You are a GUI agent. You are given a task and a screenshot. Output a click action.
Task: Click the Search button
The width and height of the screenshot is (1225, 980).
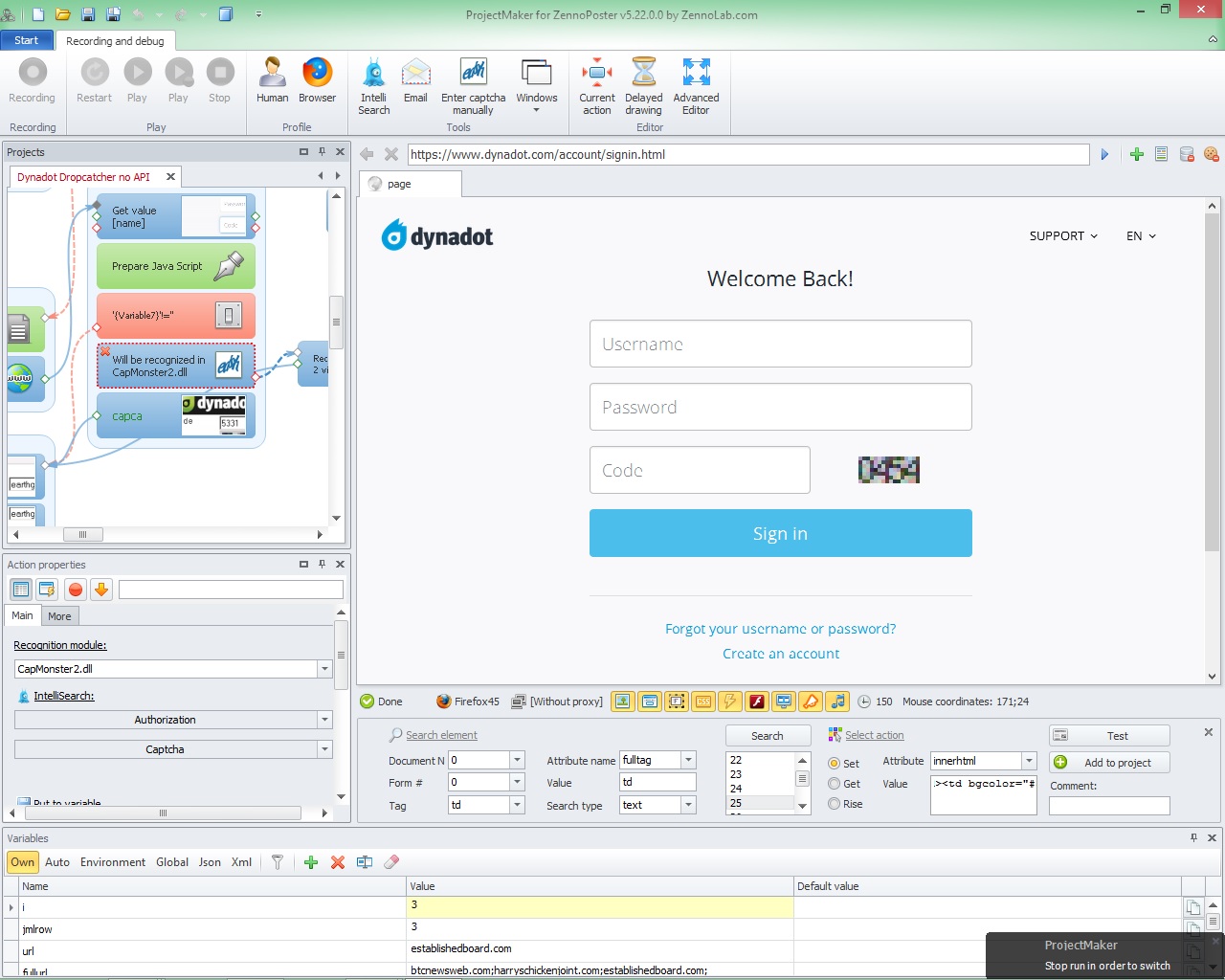pos(767,736)
